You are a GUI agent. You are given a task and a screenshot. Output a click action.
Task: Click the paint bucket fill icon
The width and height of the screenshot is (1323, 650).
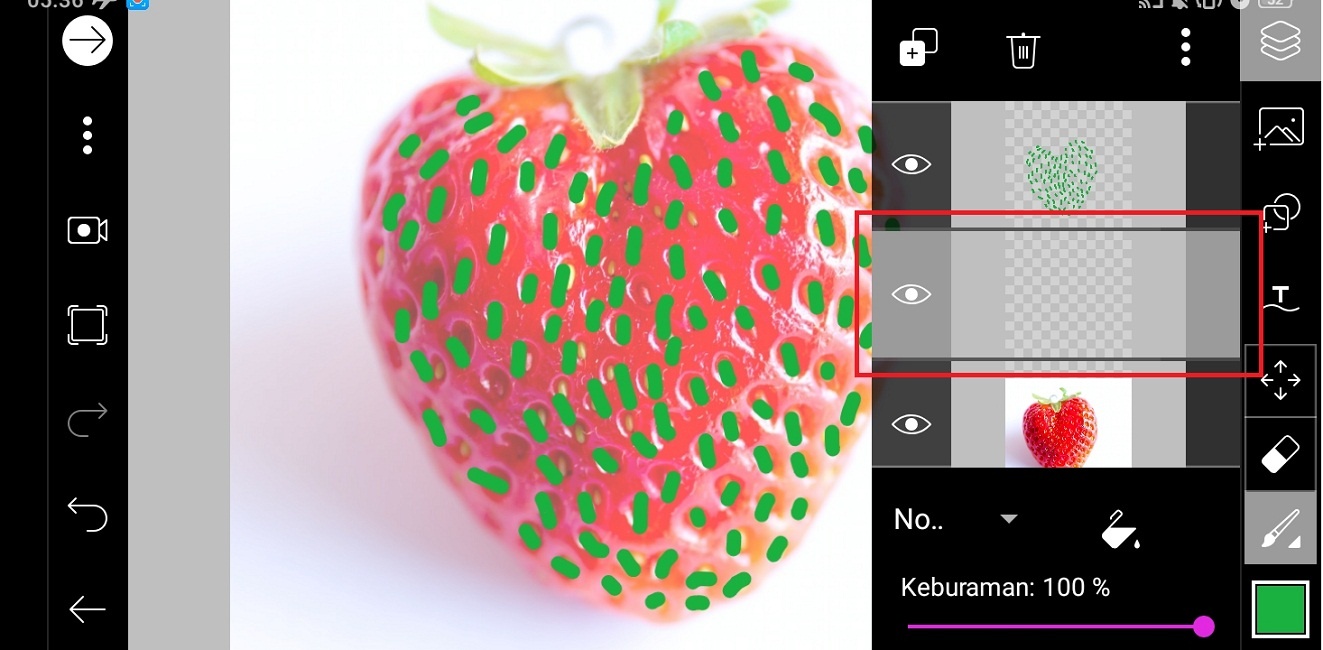(1121, 529)
